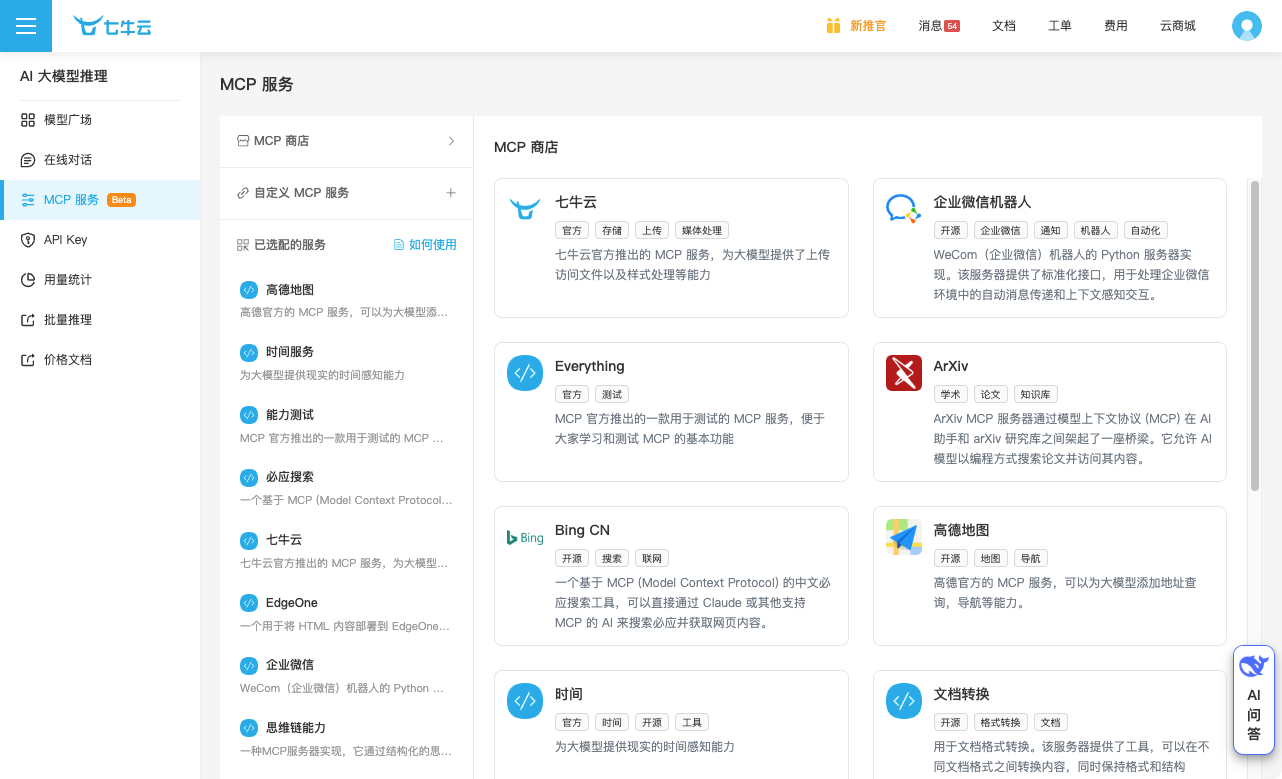
Task: Click the ArXiv card logo
Action: tap(904, 373)
